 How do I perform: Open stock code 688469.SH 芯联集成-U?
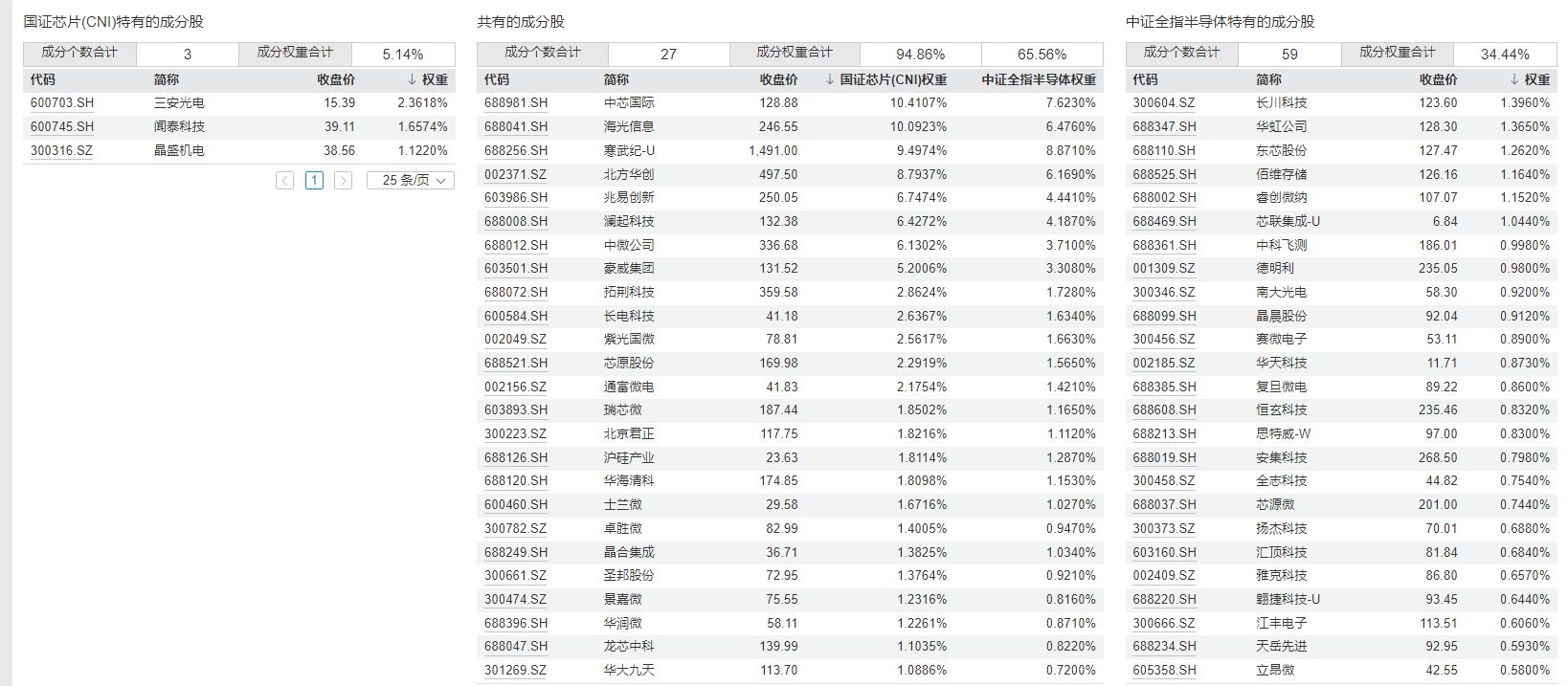[x=1164, y=221]
